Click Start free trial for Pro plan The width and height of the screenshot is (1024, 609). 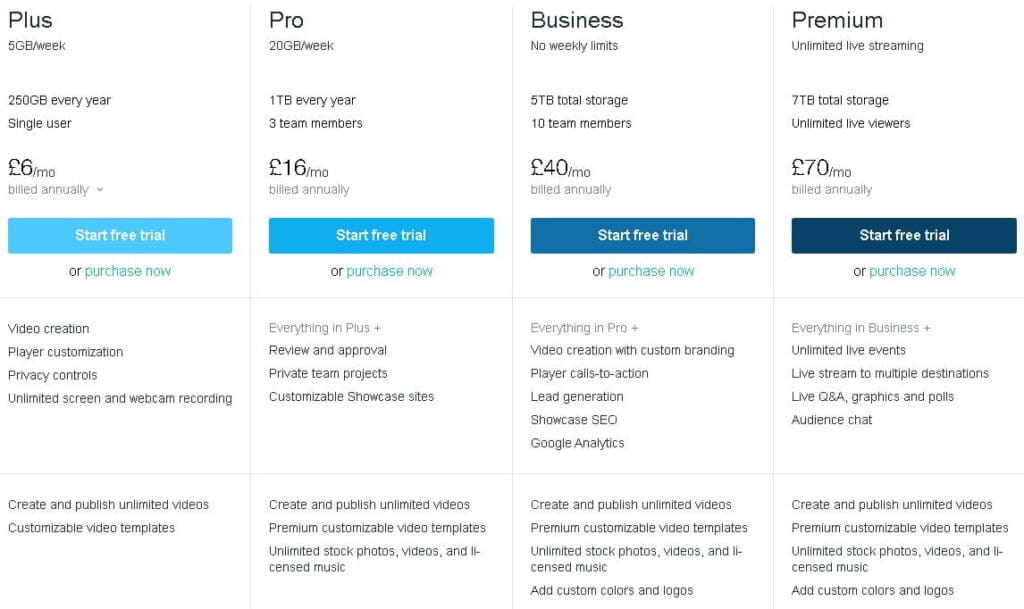pyautogui.click(x=381, y=235)
